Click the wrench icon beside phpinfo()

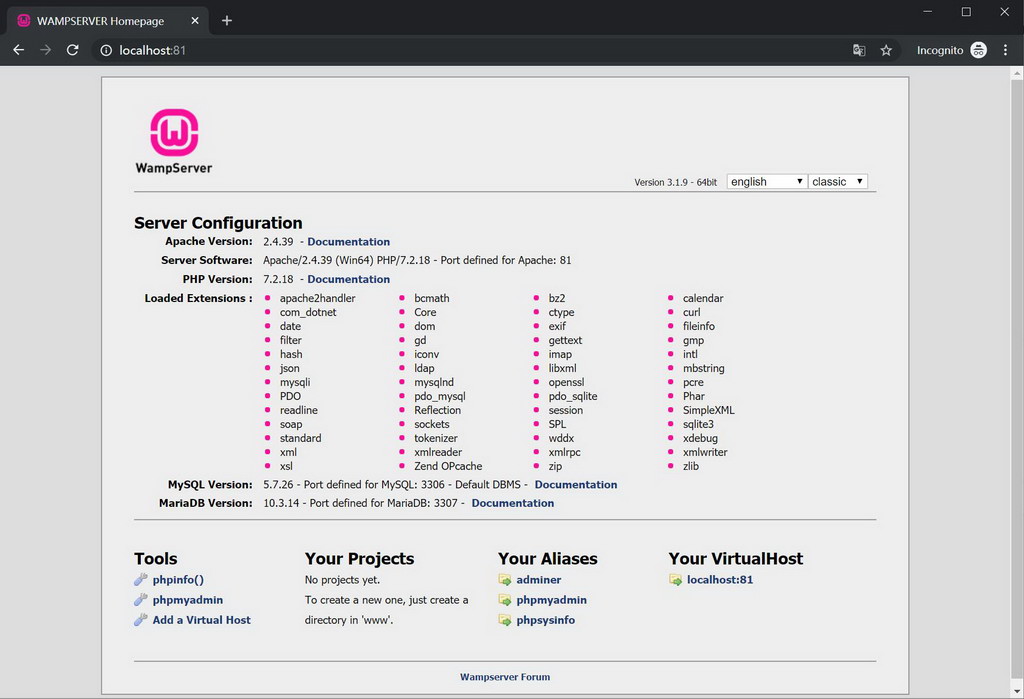(x=140, y=579)
